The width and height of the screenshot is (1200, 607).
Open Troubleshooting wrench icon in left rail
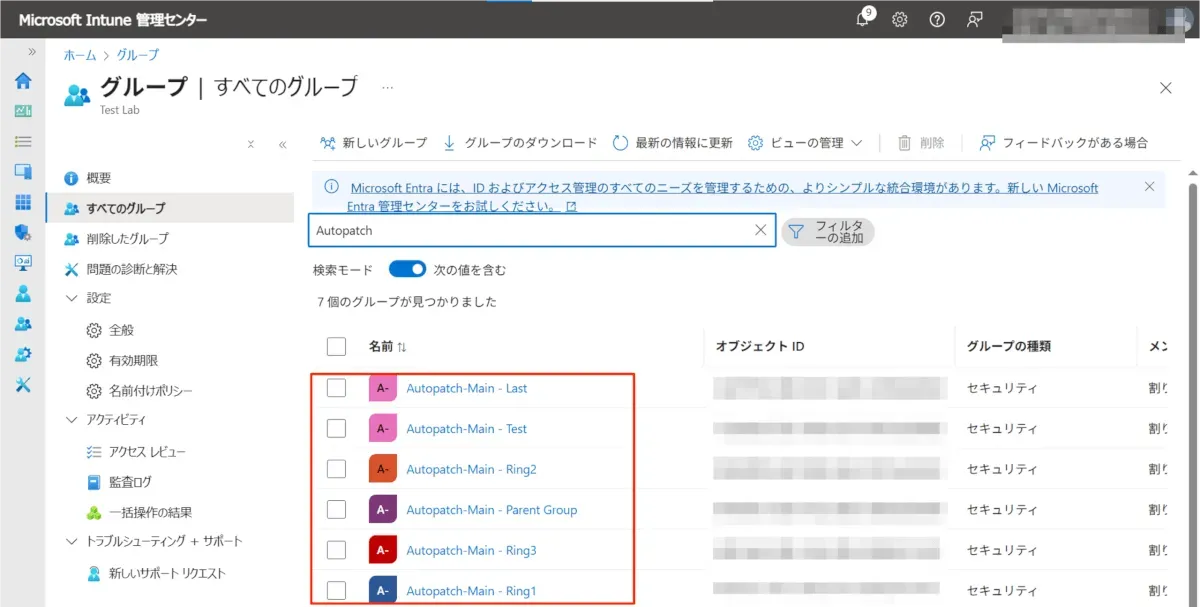pos(22,385)
